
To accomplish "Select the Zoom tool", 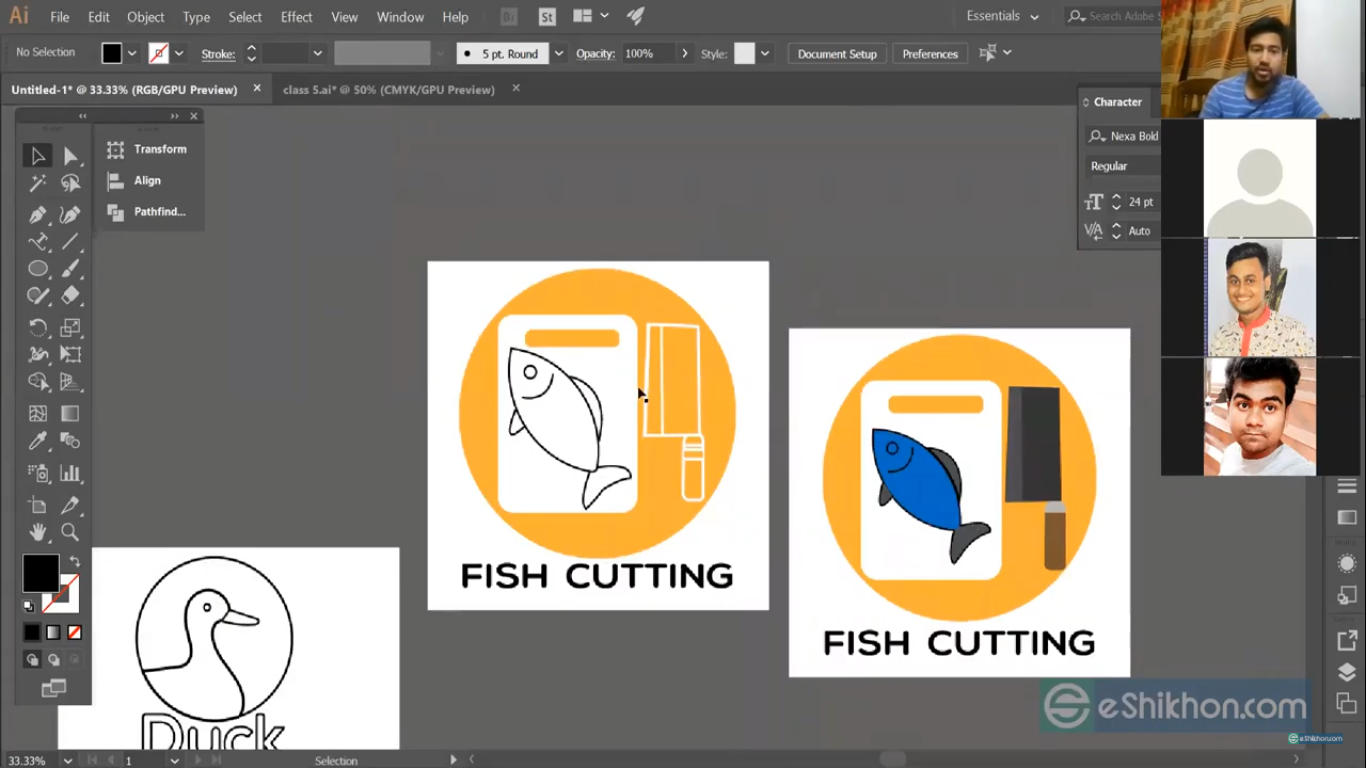I will click(70, 532).
